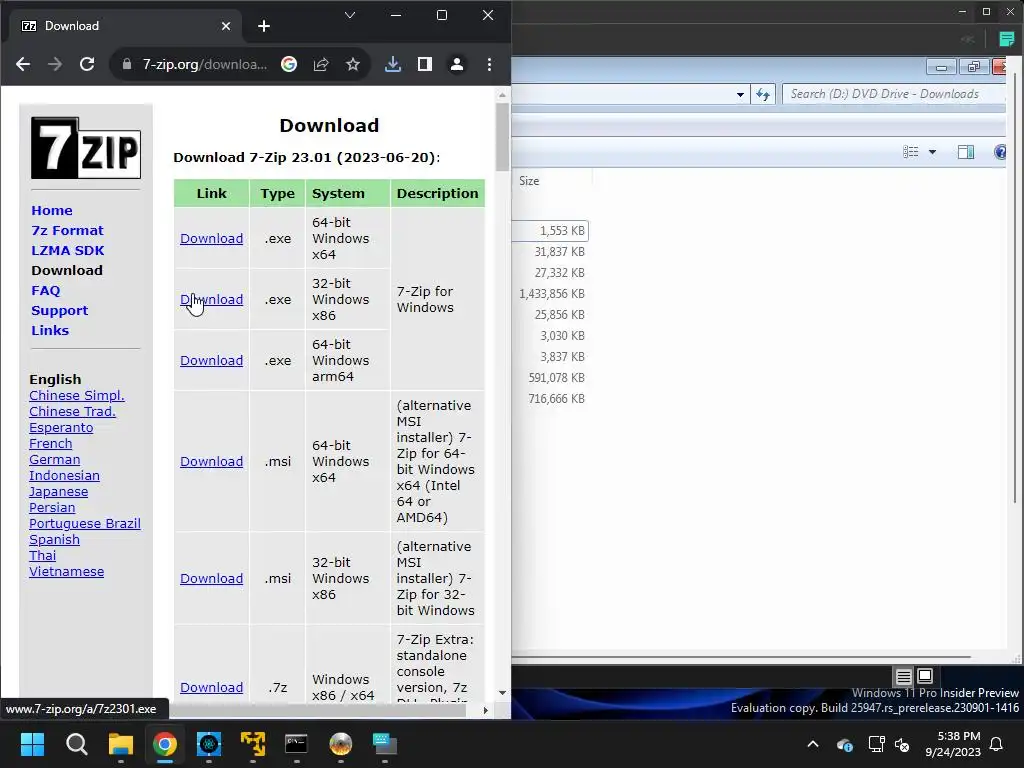1024x768 pixels.
Task: Download the 64-bit x64 .msi installer
Action: click(x=212, y=462)
